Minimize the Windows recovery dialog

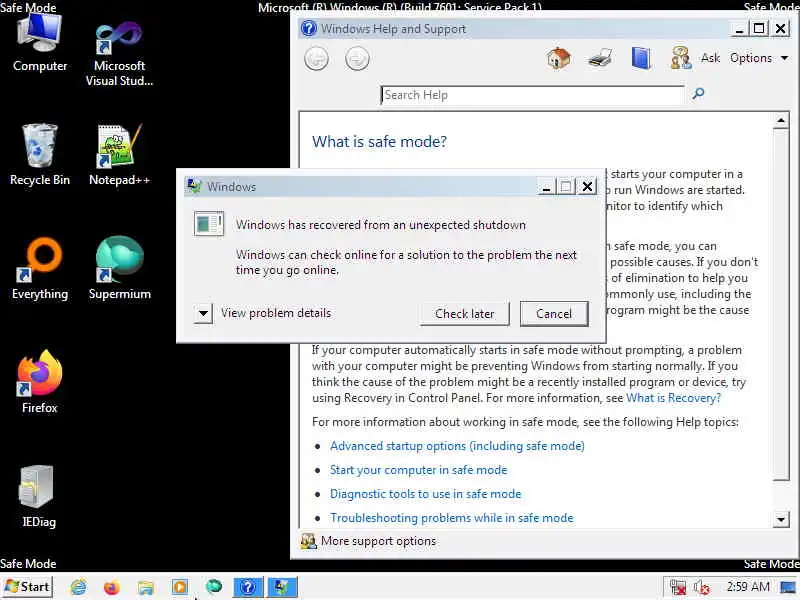click(546, 187)
